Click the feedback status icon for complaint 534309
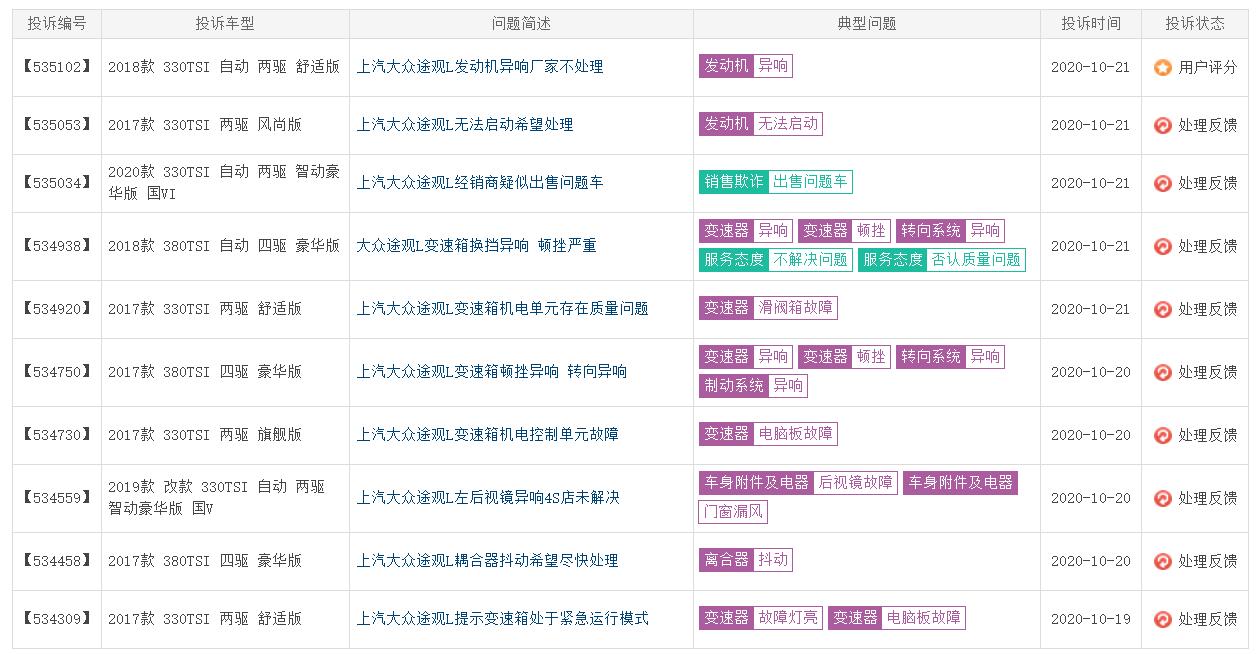Image resolution: width=1258 pixels, height=654 pixels. click(1162, 619)
